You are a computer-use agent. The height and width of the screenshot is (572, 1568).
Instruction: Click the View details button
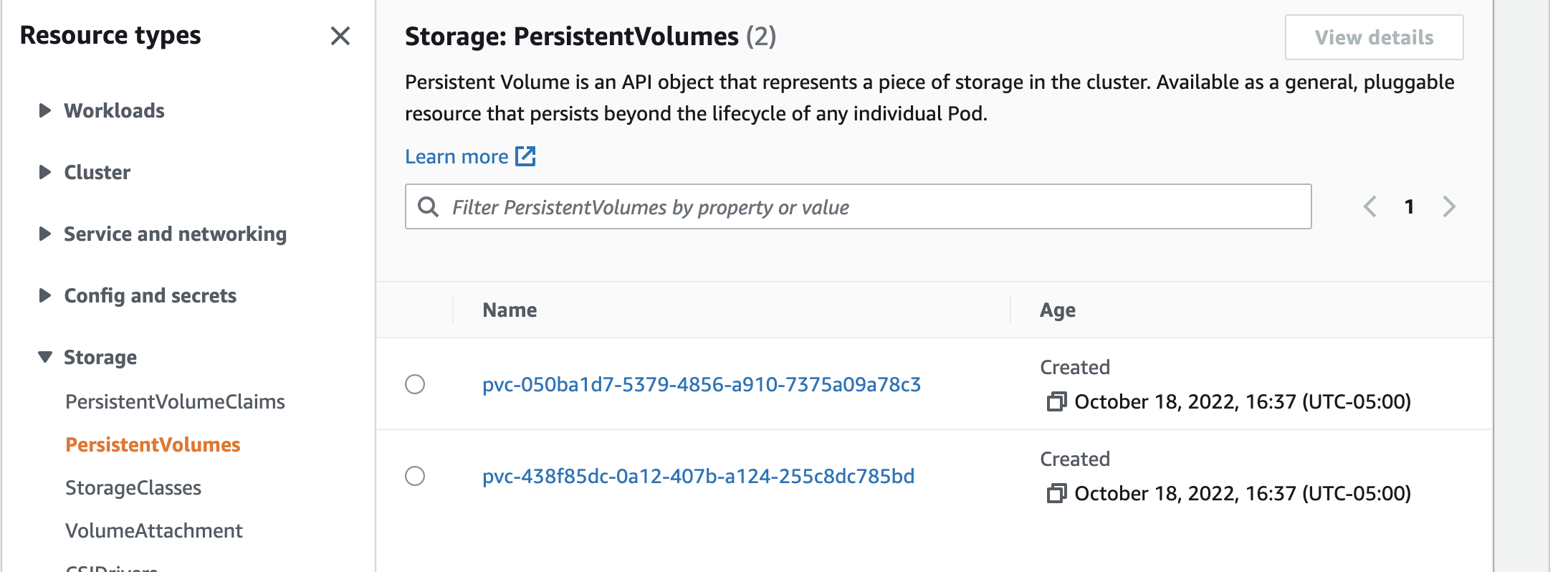[x=1374, y=37]
